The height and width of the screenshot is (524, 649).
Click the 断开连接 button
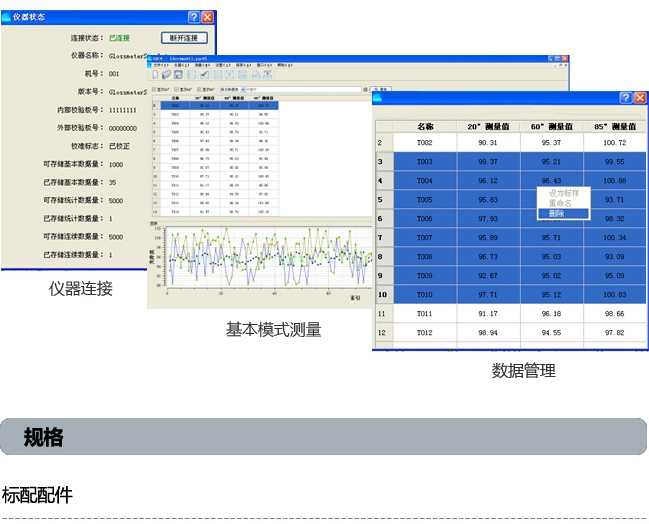pyautogui.click(x=183, y=38)
